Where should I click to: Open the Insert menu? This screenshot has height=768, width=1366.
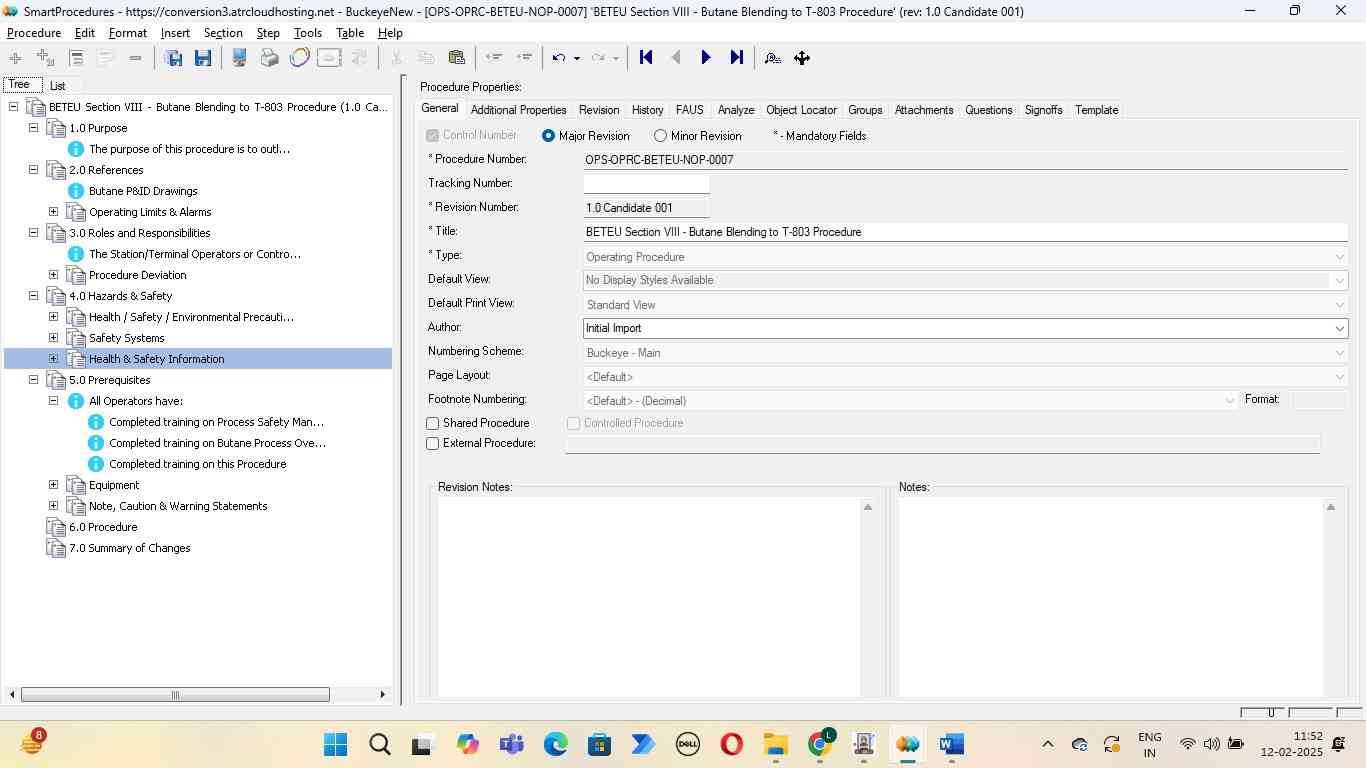tap(175, 33)
